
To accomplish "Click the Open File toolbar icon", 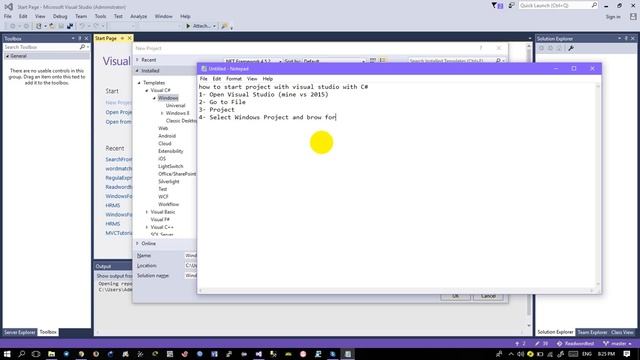I will 52,26.
